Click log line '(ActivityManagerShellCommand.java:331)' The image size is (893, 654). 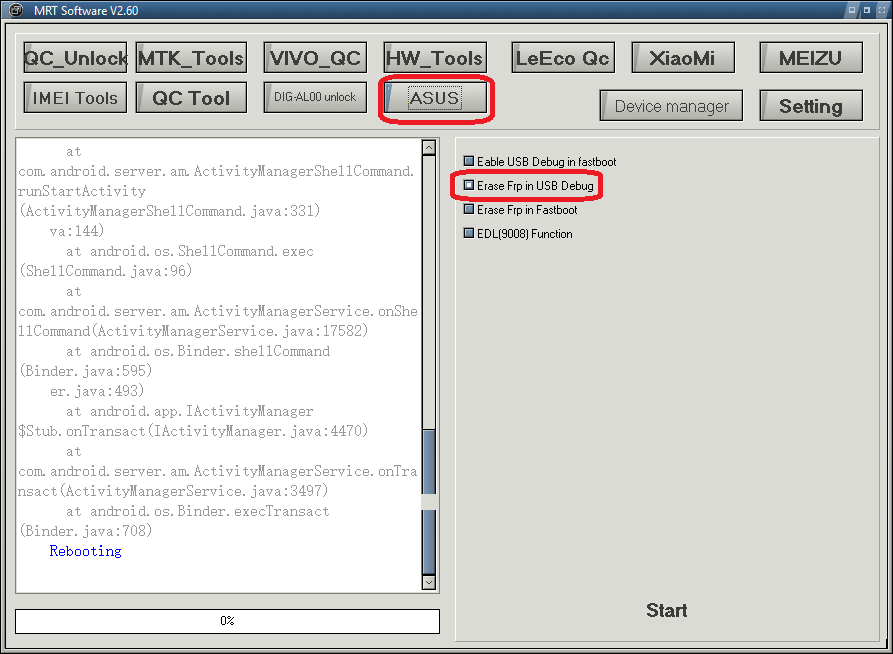169,211
